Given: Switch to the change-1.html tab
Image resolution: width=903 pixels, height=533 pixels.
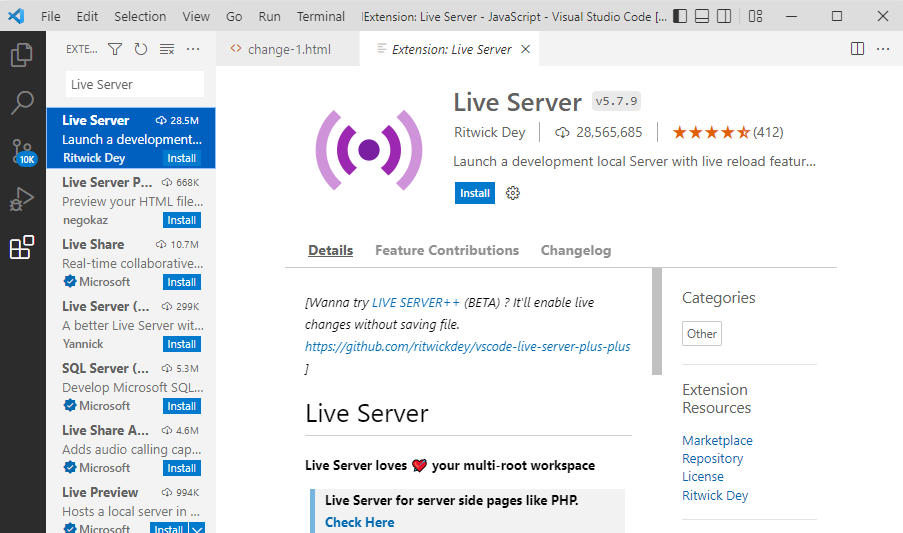Looking at the screenshot, I should (288, 50).
